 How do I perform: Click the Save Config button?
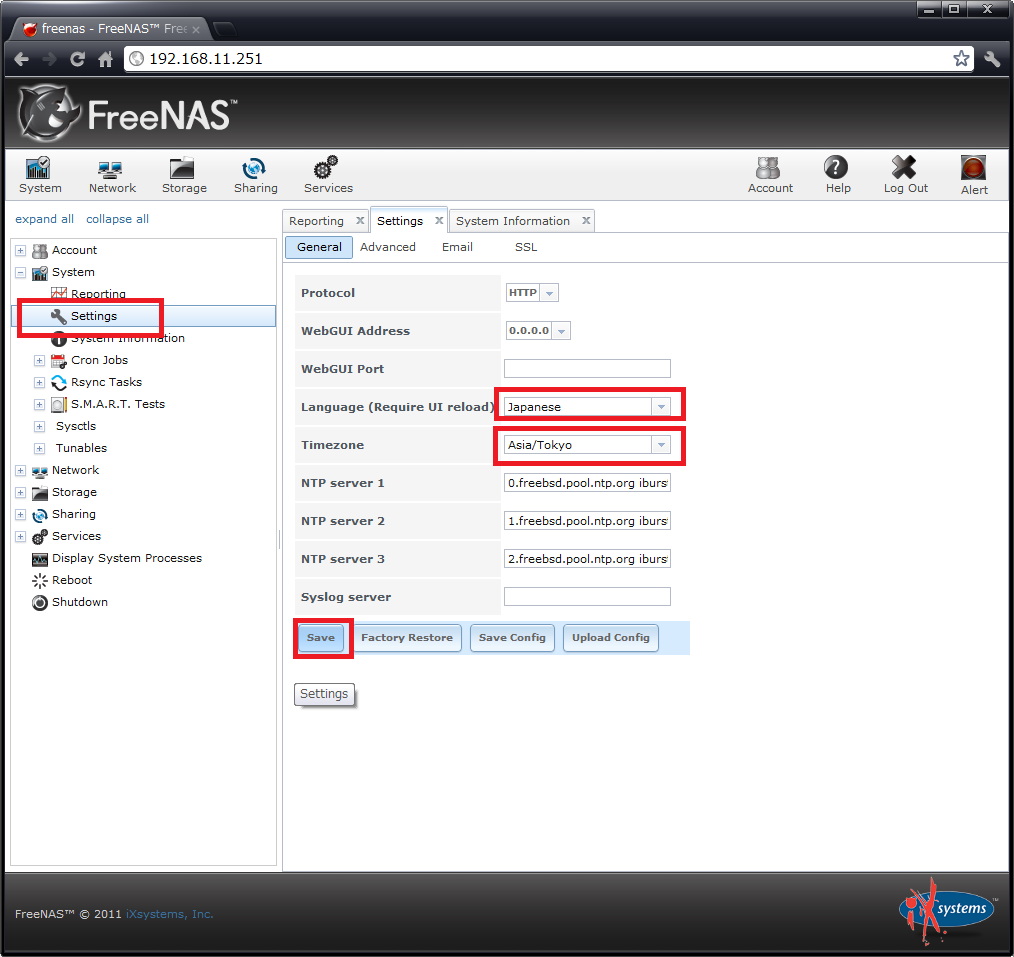pos(512,638)
